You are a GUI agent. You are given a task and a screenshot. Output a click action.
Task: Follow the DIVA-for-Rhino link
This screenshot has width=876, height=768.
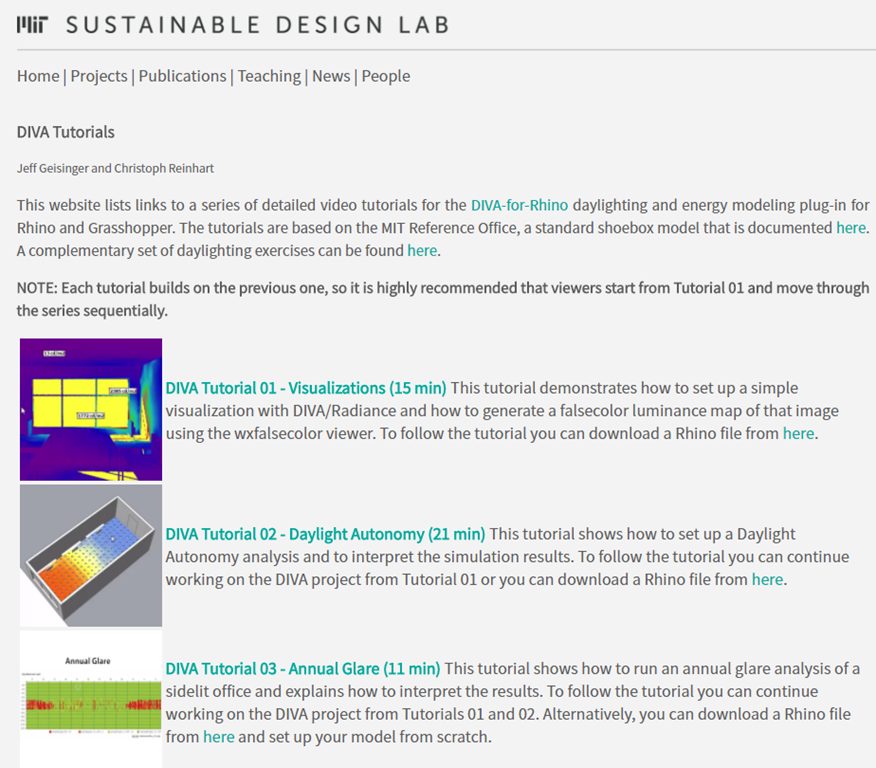click(520, 205)
